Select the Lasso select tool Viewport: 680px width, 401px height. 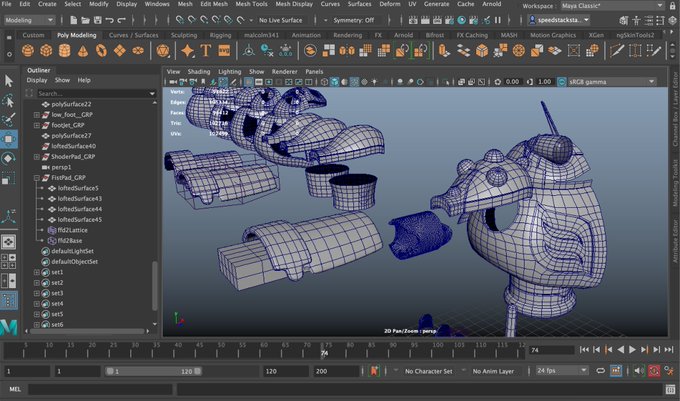pyautogui.click(x=9, y=101)
